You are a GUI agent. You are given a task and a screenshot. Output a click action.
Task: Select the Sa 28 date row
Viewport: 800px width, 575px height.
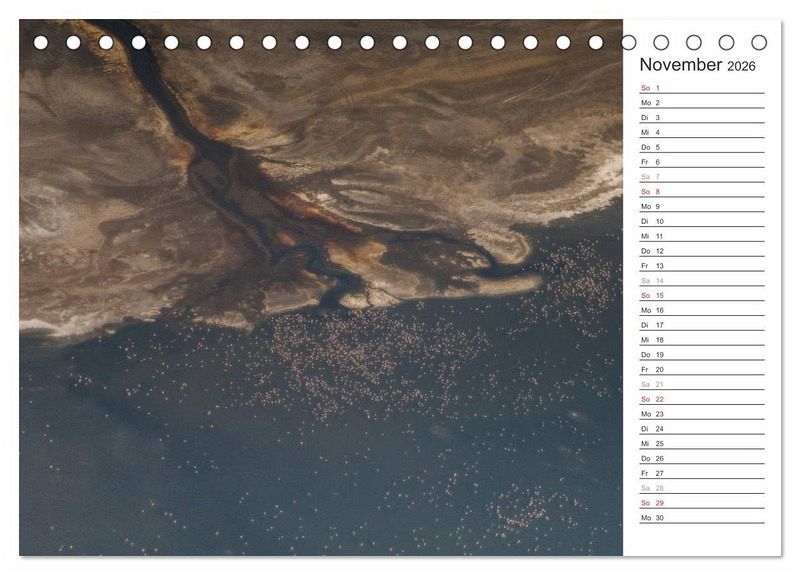[701, 488]
